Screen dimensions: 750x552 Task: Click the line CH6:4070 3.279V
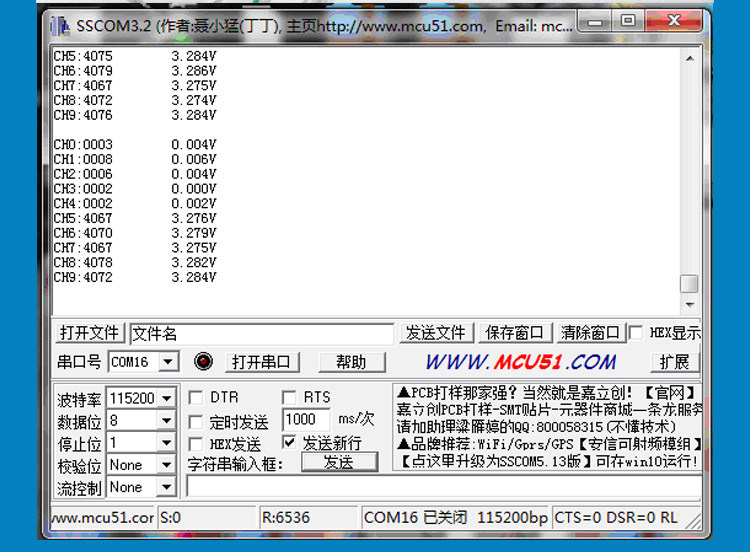click(x=135, y=233)
